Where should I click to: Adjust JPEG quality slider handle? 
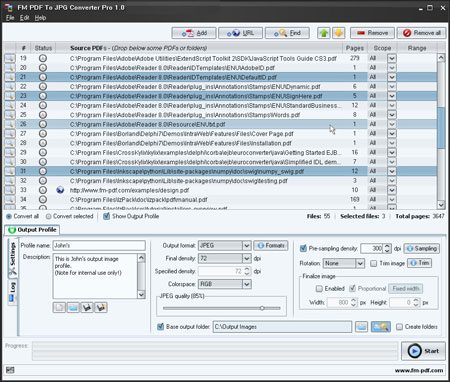pyautogui.click(x=262, y=308)
